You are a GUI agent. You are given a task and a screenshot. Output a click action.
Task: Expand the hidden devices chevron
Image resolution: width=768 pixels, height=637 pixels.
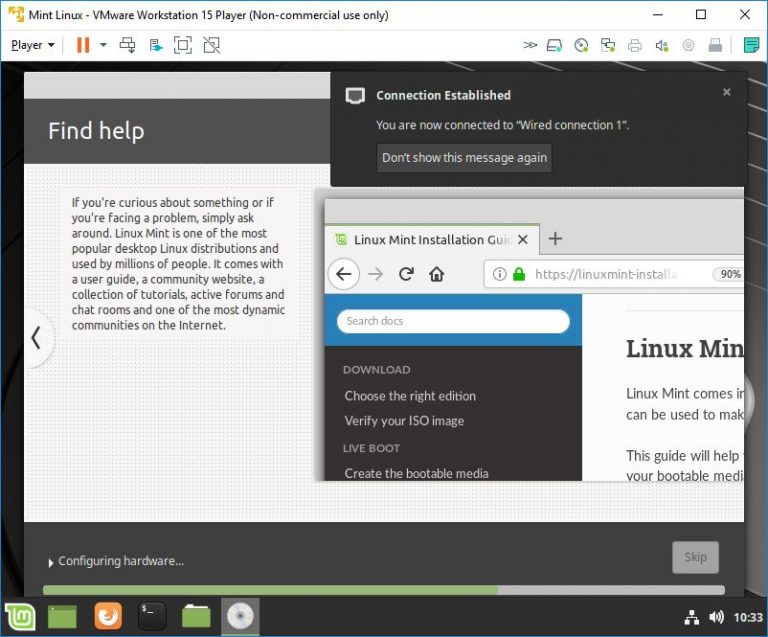pyautogui.click(x=530, y=45)
